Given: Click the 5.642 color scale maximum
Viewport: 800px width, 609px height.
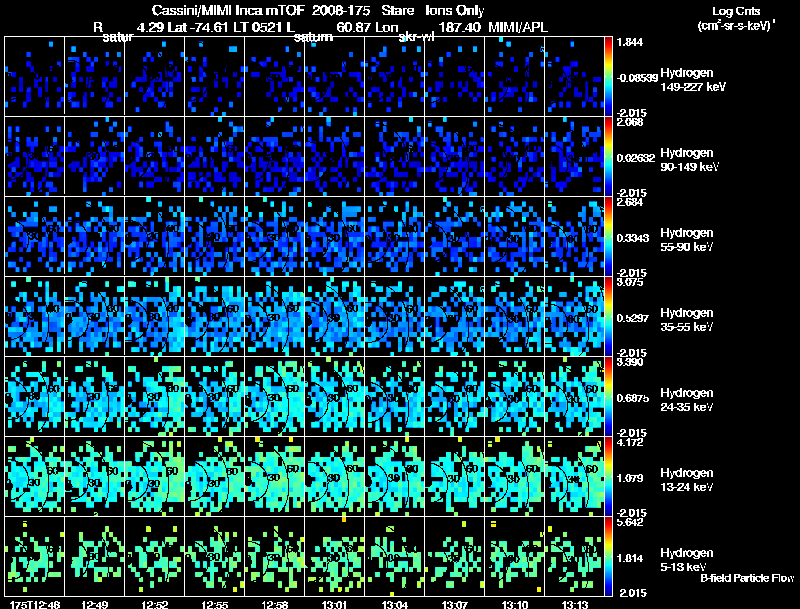Looking at the screenshot, I should 630,522.
